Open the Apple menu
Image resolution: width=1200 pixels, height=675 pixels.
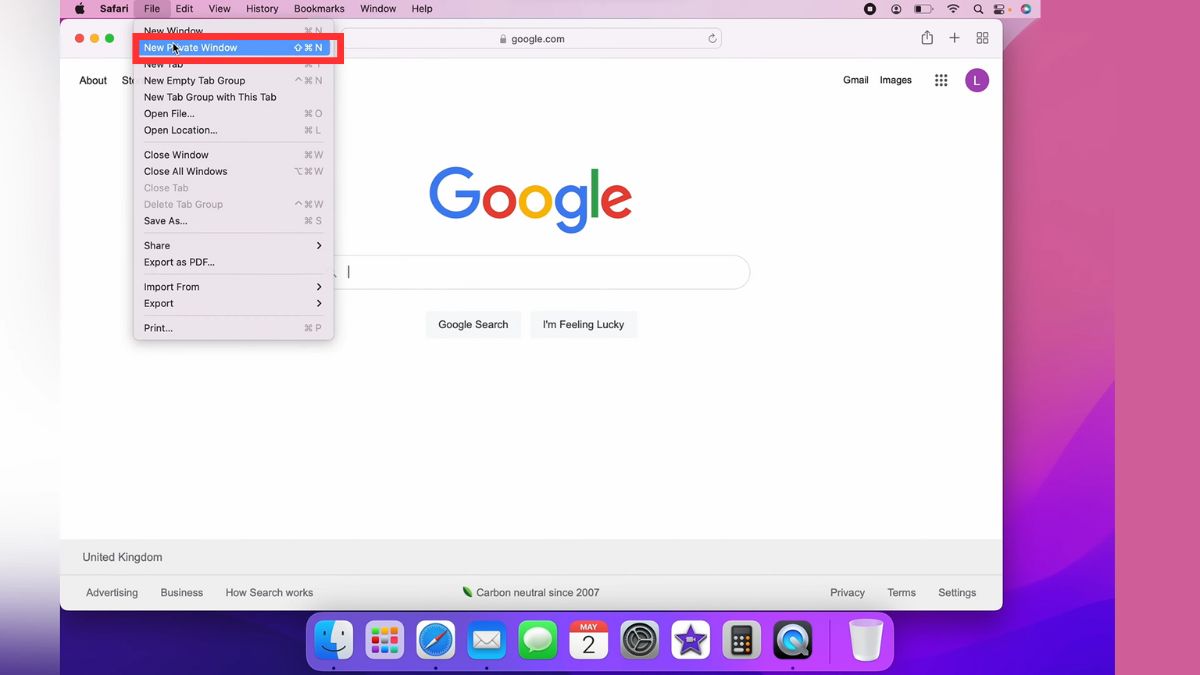coord(80,9)
